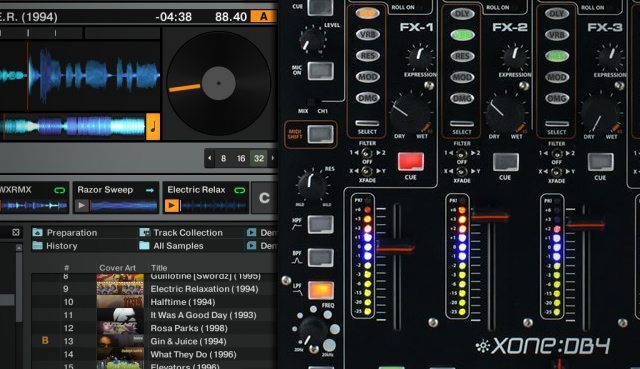Click the deck C letter label
The width and height of the screenshot is (640, 369).
[x=264, y=198]
